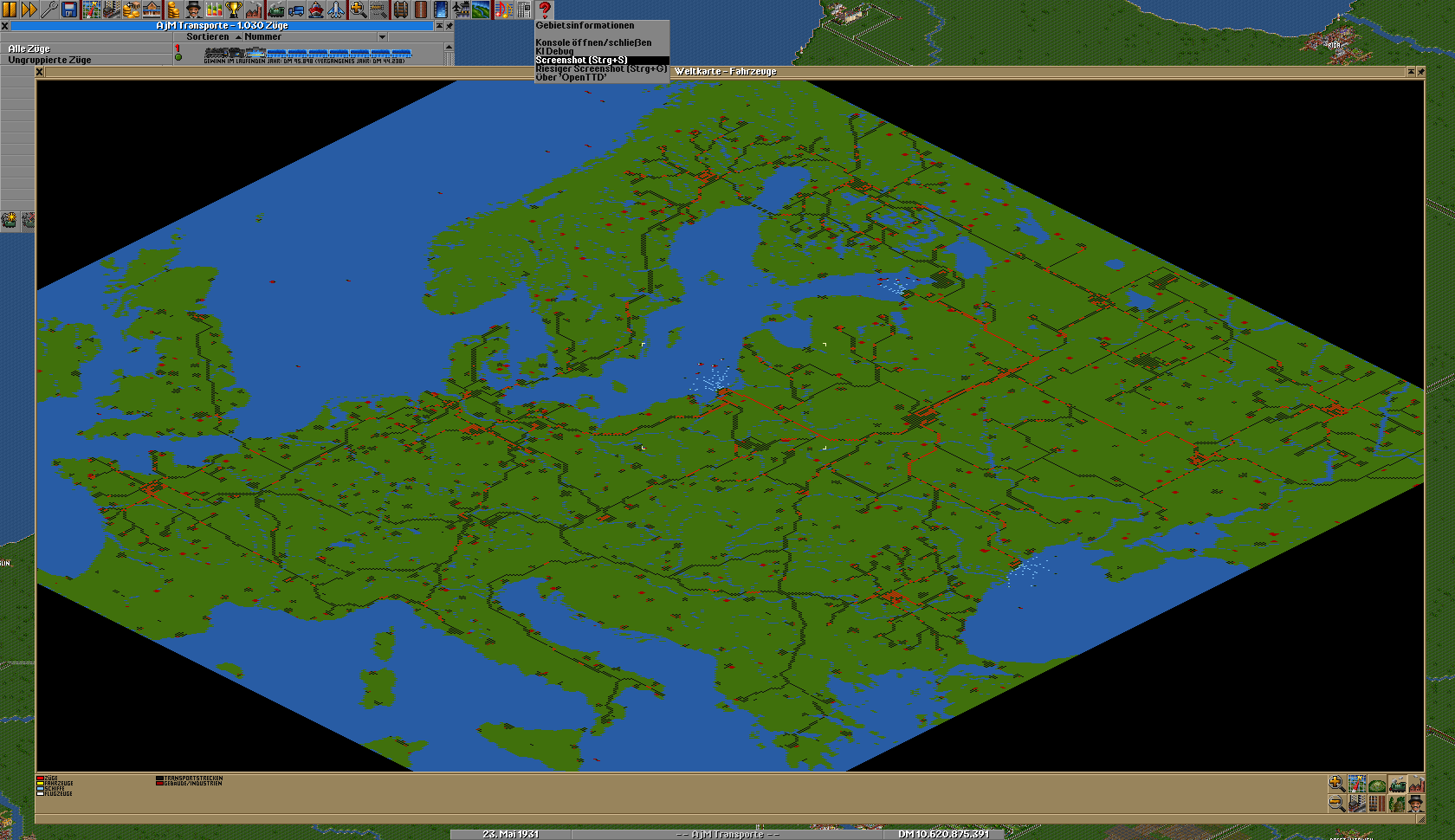Image resolution: width=1455 pixels, height=840 pixels.
Task: Open the music and sound icon
Action: pyautogui.click(x=503, y=10)
